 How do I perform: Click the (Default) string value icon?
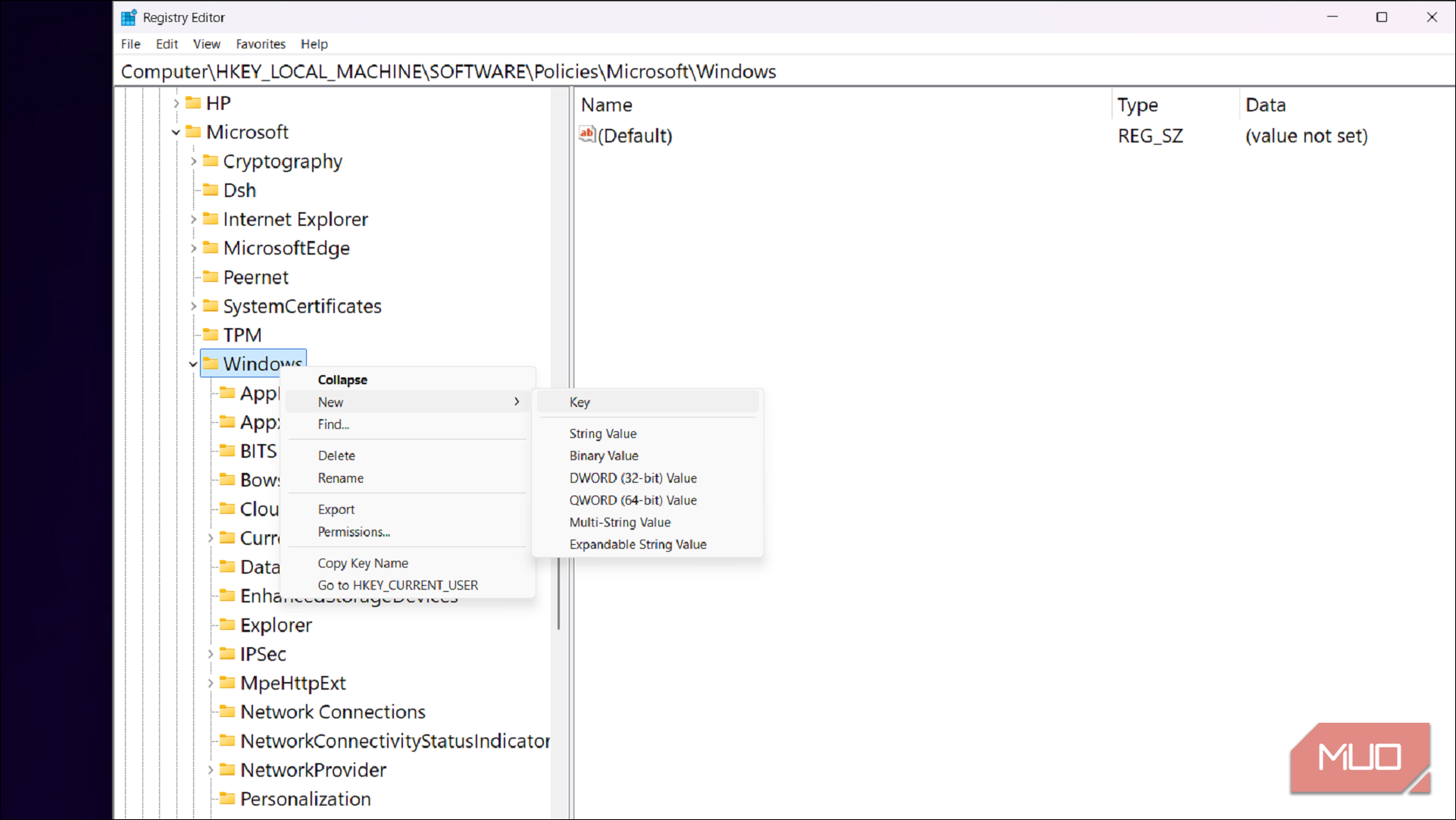coord(587,135)
